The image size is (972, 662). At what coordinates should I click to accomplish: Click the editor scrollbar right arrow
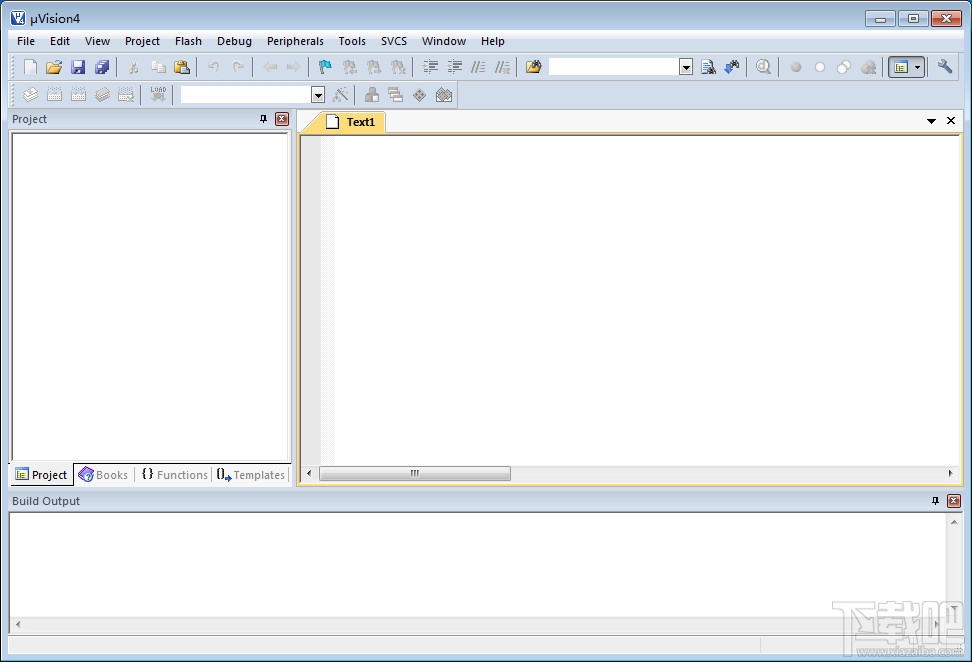(x=950, y=474)
